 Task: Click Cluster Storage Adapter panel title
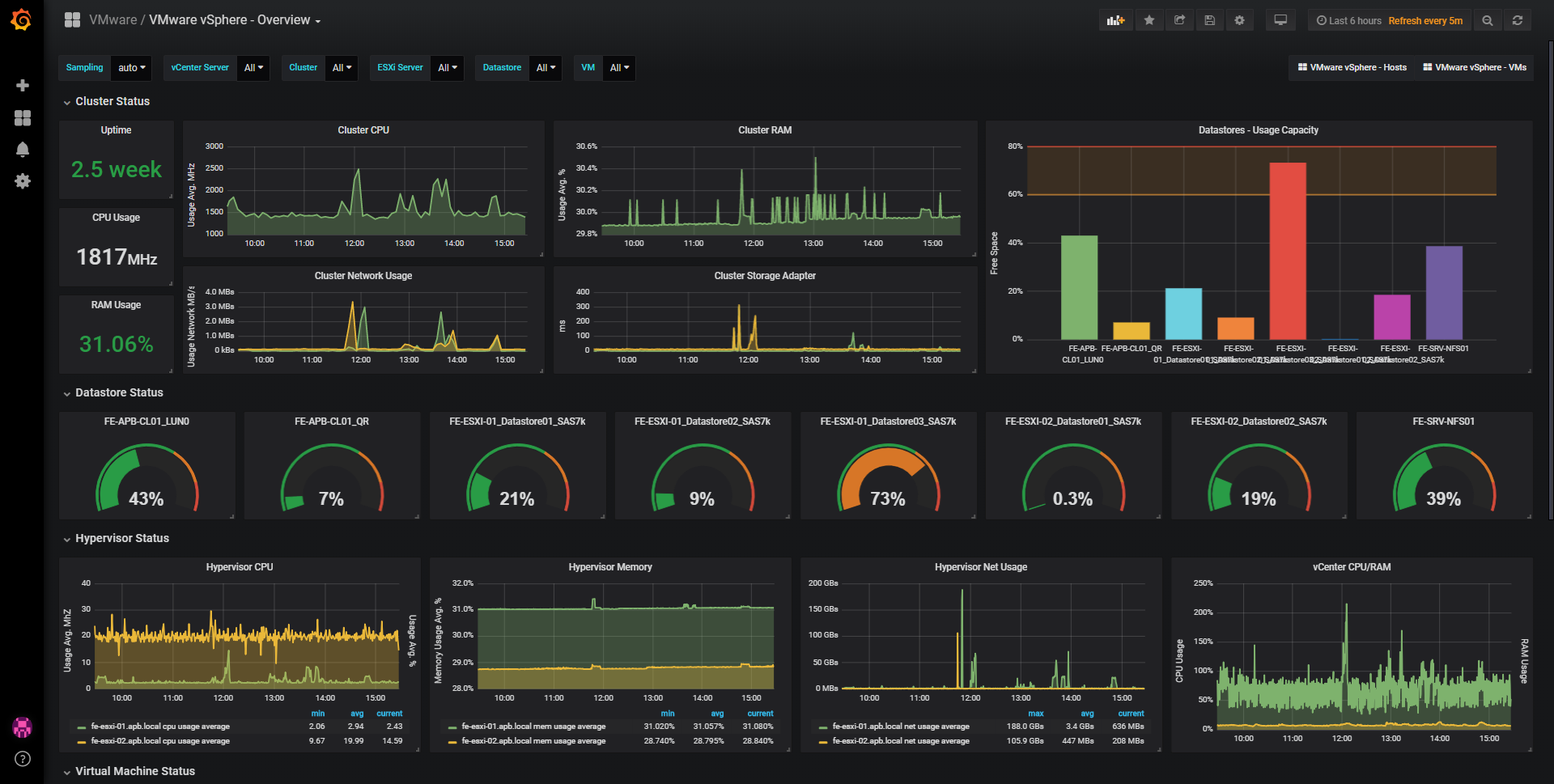point(765,276)
